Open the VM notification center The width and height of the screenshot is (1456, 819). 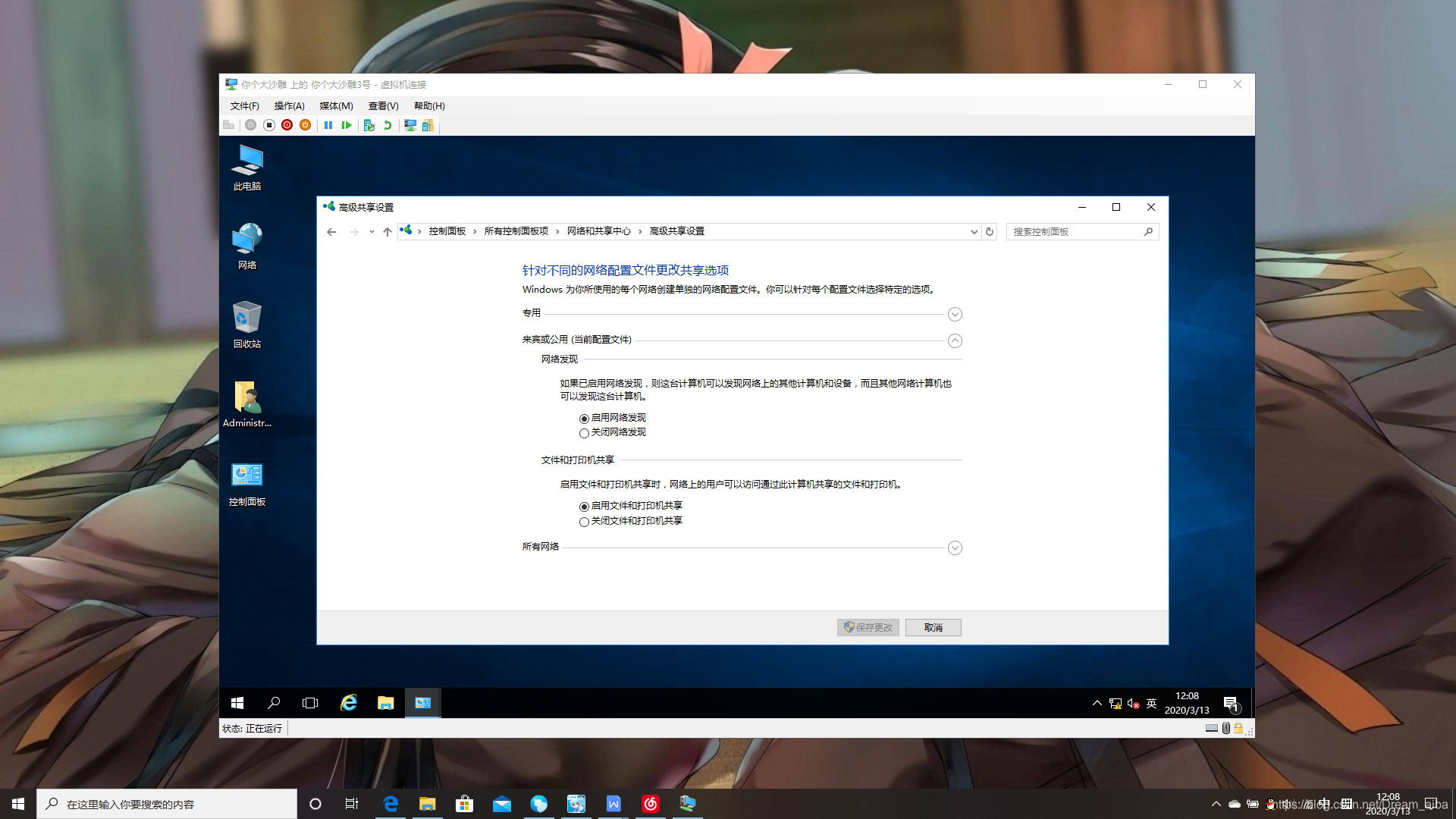(1231, 704)
